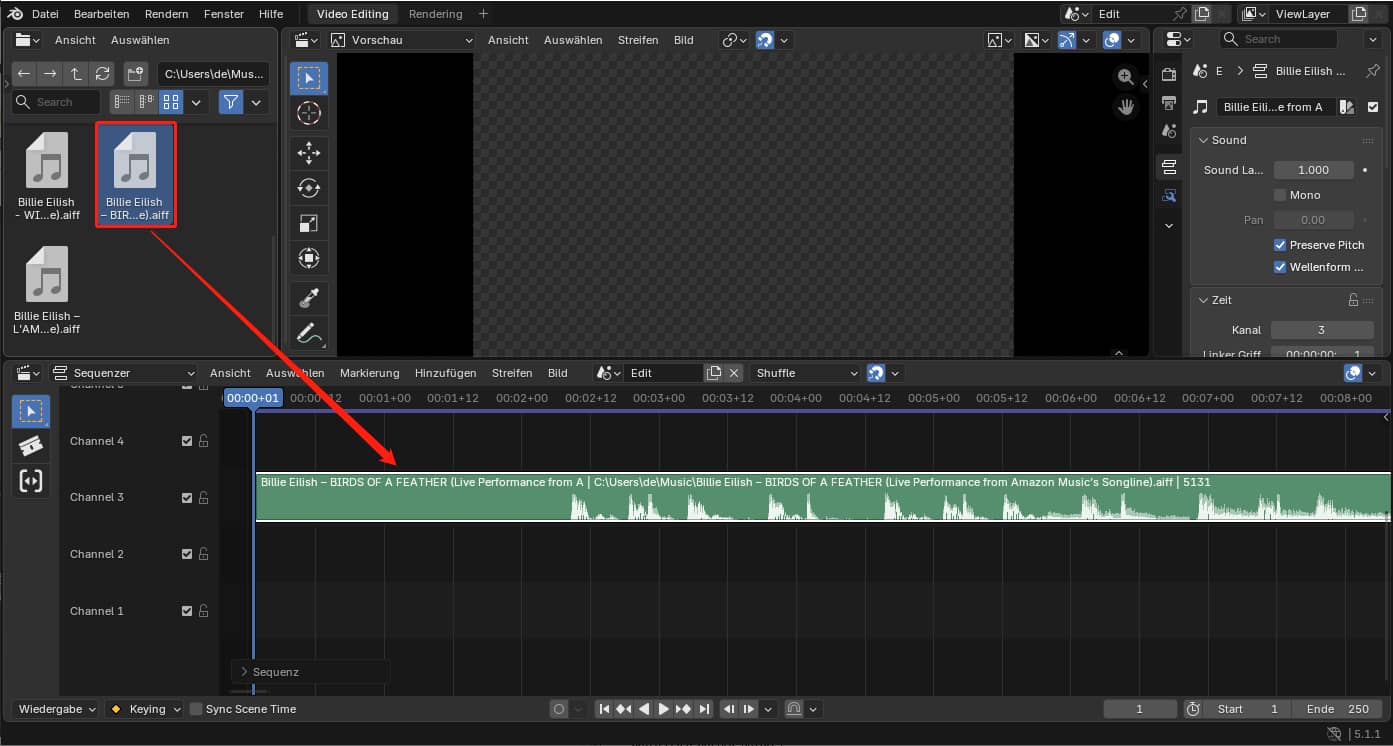The width and height of the screenshot is (1393, 746).
Task: Open the Rendern menu
Action: [x=167, y=14]
